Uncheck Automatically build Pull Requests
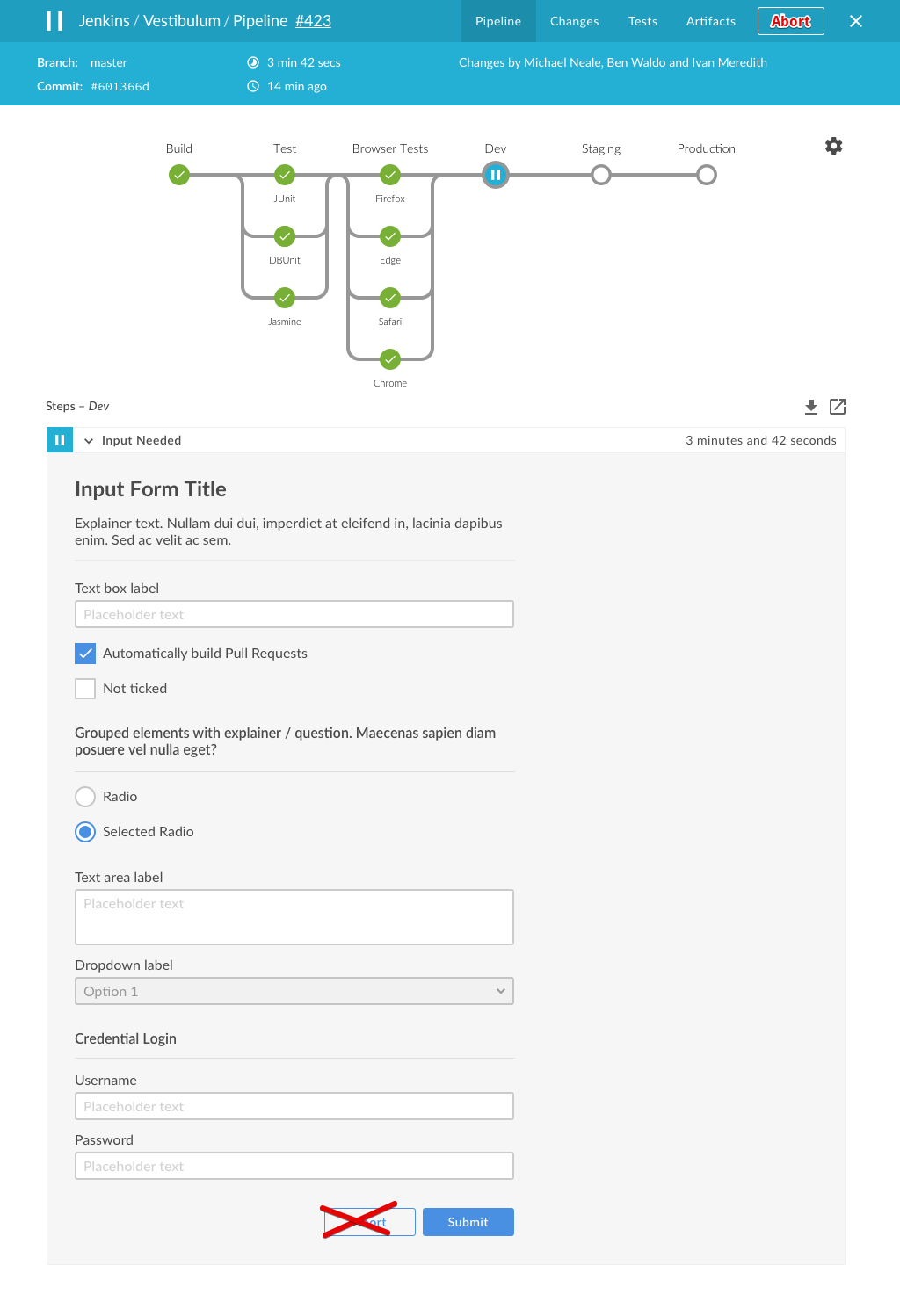 pos(85,654)
